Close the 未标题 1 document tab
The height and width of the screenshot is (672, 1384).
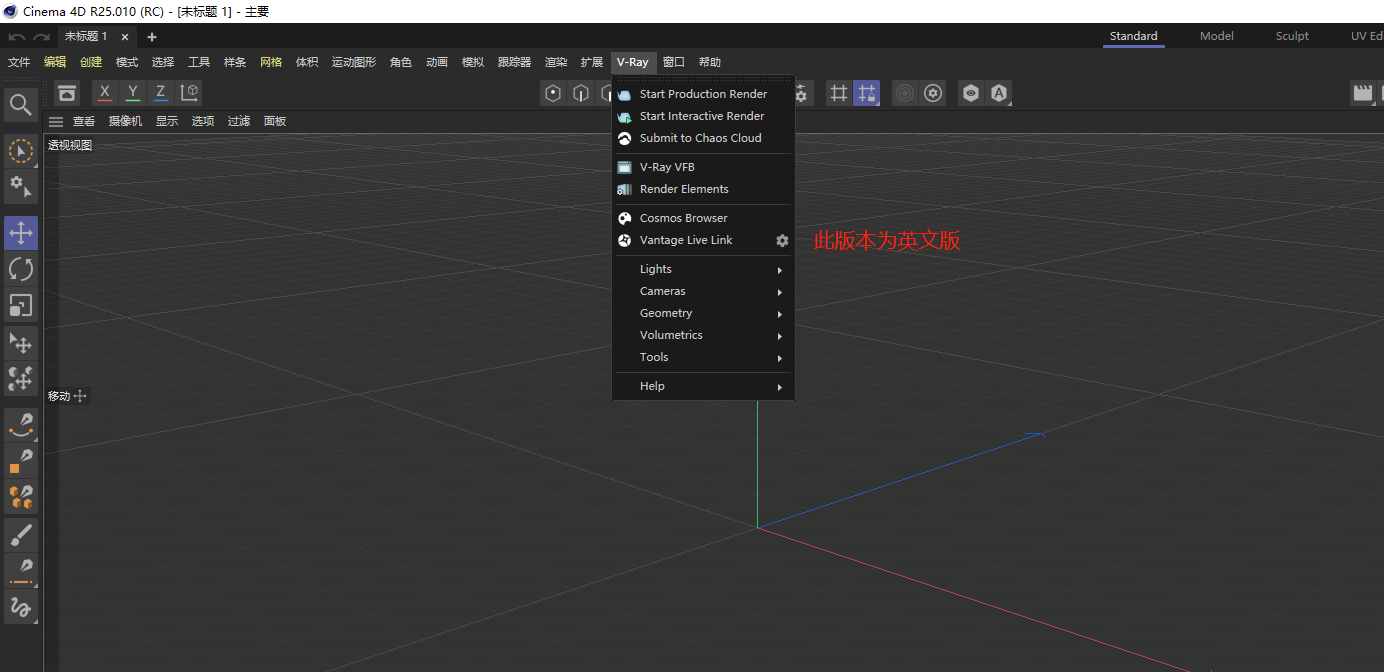point(125,37)
